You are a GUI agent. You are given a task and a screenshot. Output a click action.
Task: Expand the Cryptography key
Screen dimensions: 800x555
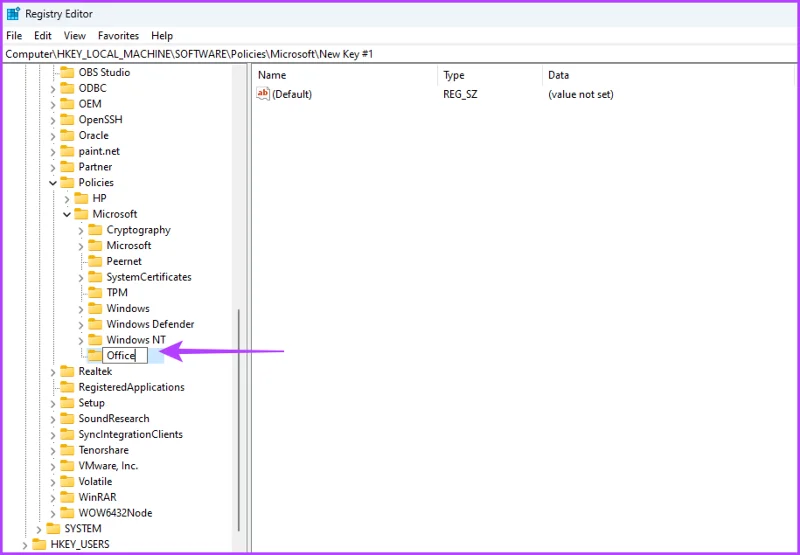point(81,230)
